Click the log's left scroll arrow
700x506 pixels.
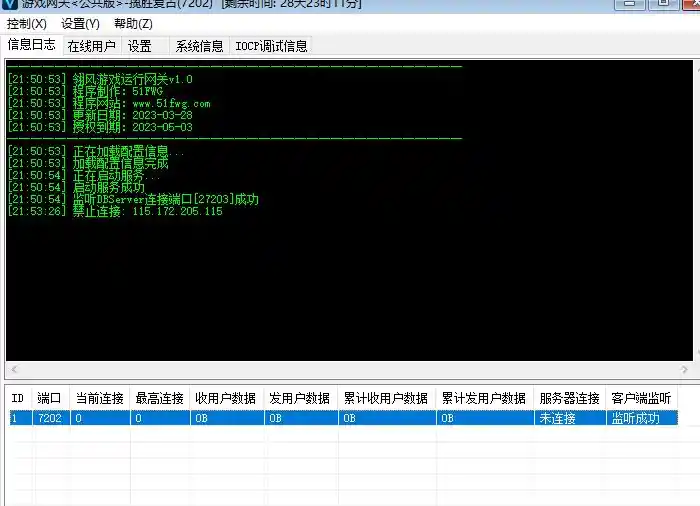tap(14, 369)
